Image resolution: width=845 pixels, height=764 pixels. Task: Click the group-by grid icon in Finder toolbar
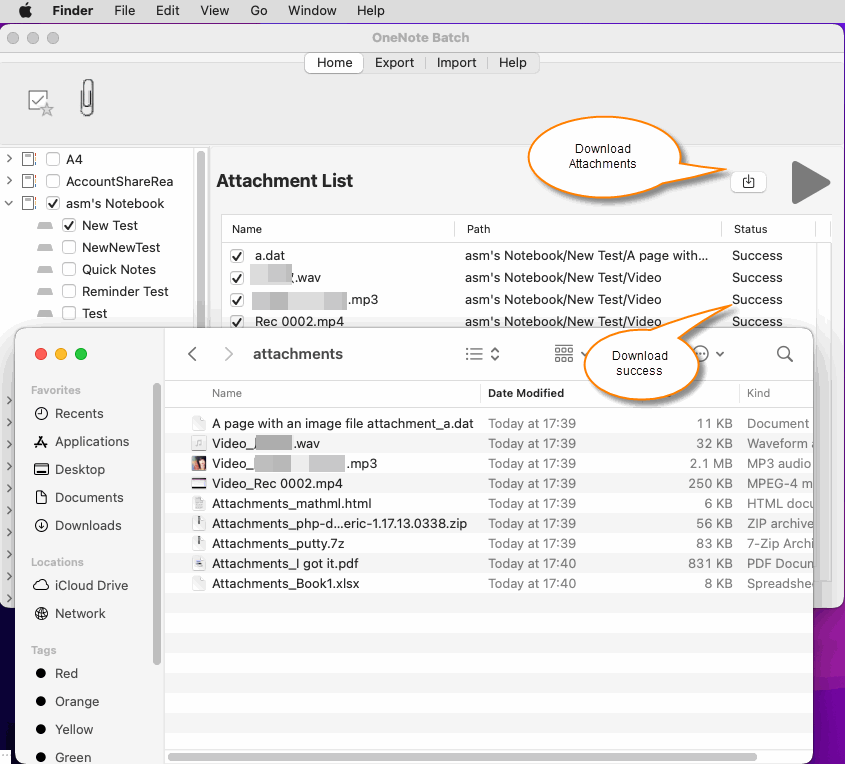[564, 354]
